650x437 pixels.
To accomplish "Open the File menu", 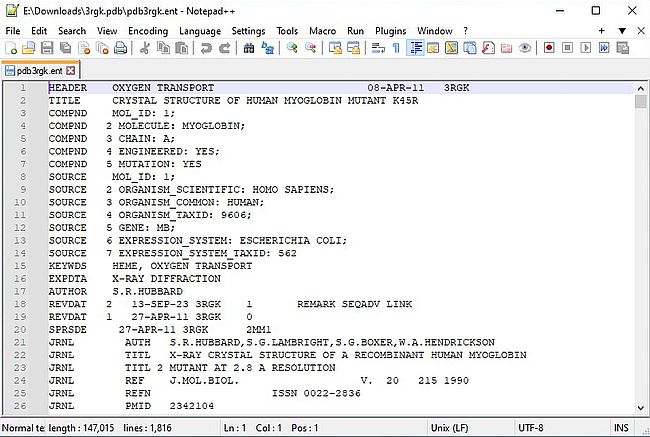I will [13, 31].
